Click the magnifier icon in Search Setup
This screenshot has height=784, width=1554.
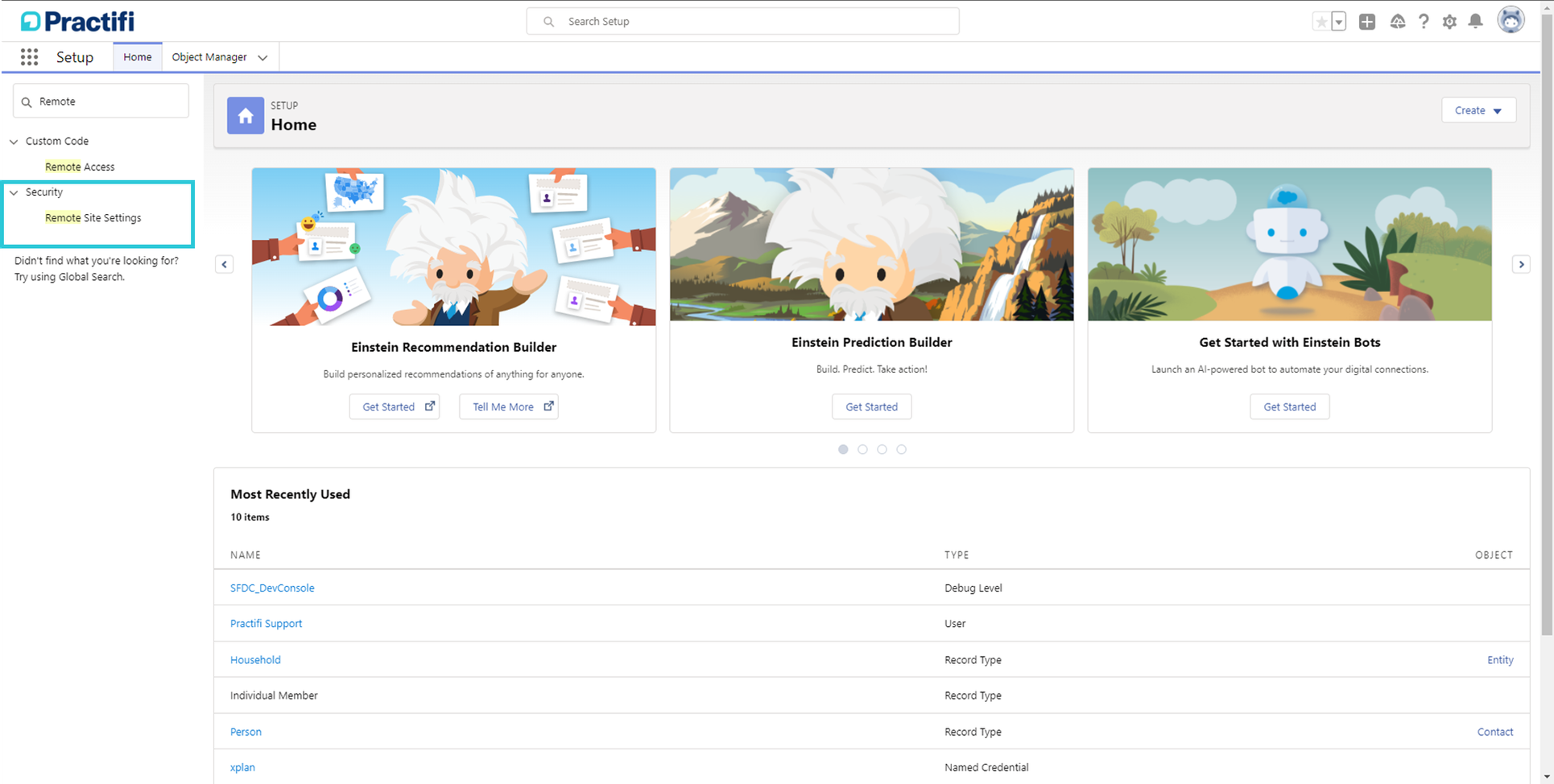tap(548, 22)
